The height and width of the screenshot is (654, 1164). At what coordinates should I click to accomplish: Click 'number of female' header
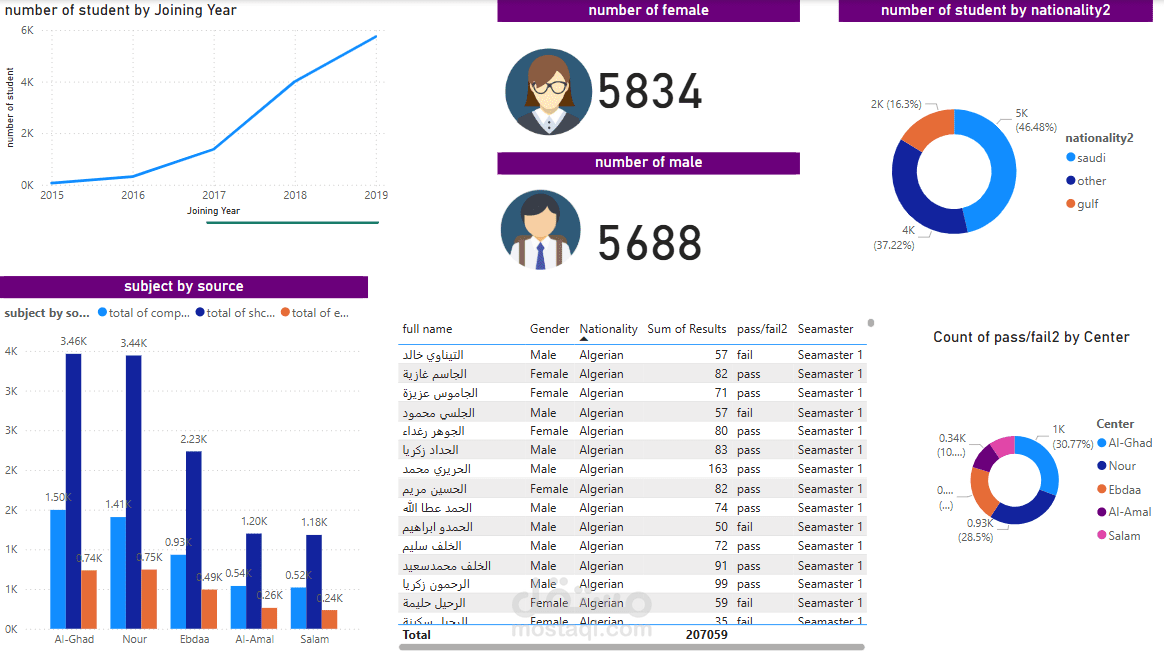(648, 10)
